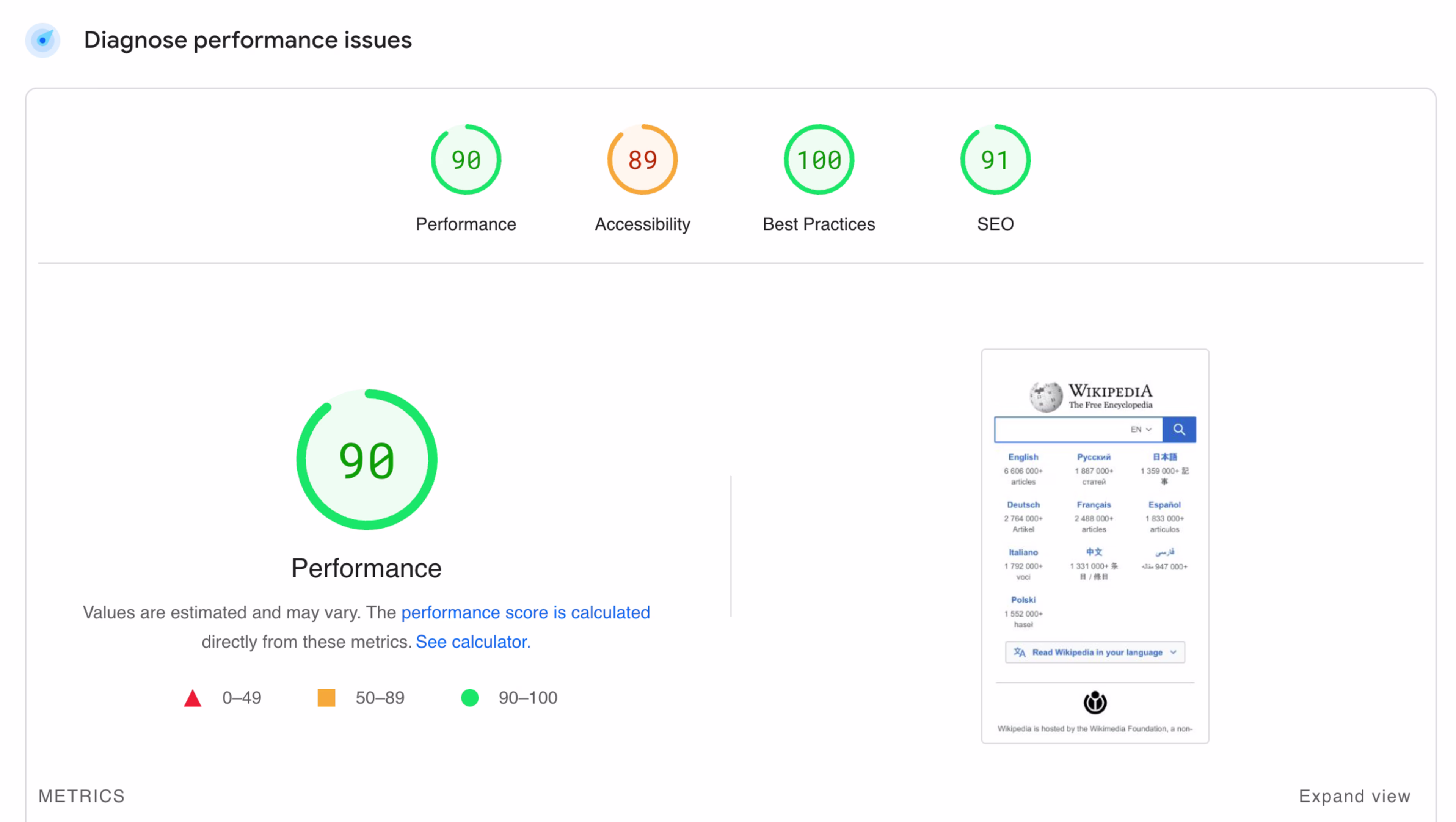Click the green circle 90–100 legend swatch
This screenshot has width=1456, height=822.
470,698
